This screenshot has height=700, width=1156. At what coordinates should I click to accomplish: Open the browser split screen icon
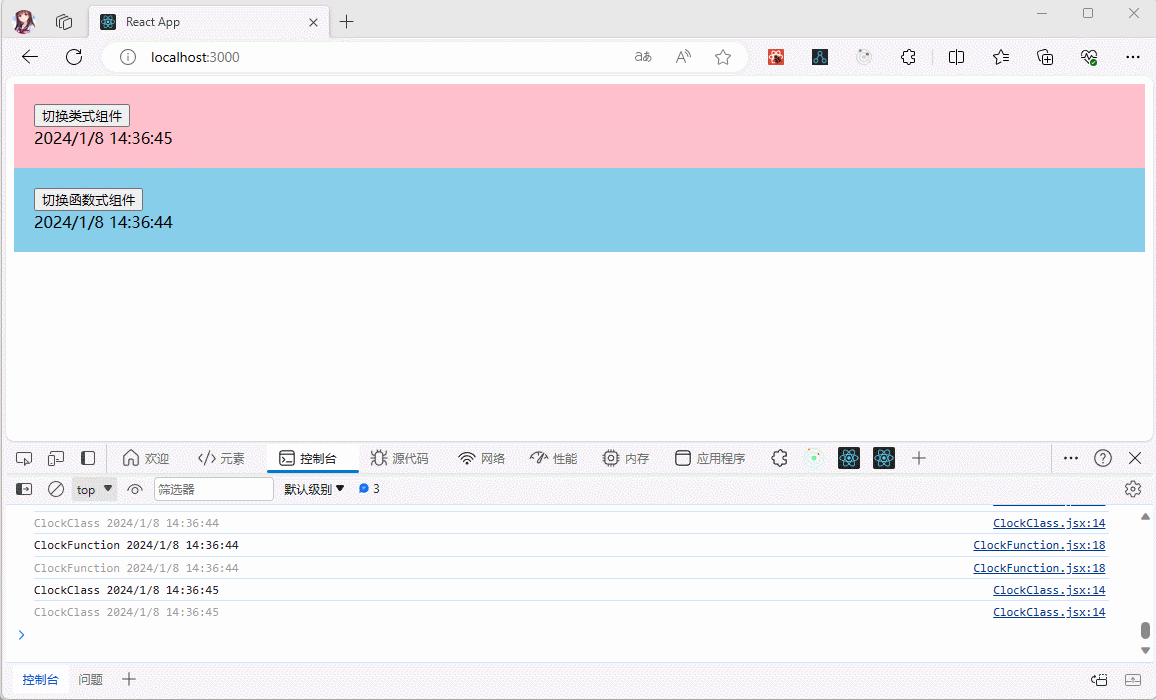click(956, 57)
